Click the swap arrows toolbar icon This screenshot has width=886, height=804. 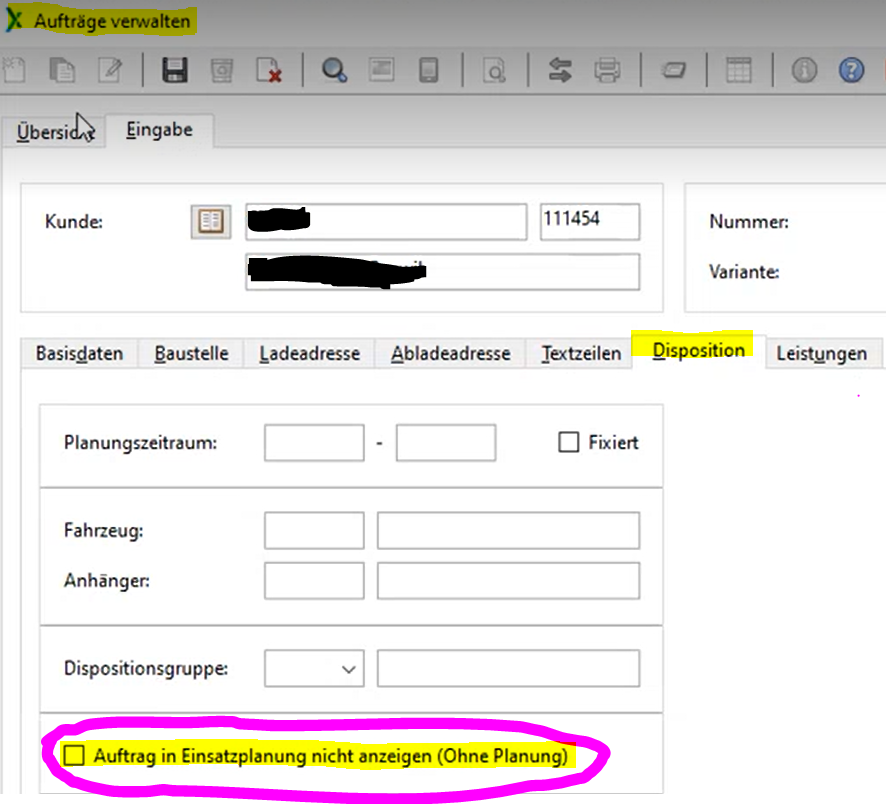pos(560,70)
